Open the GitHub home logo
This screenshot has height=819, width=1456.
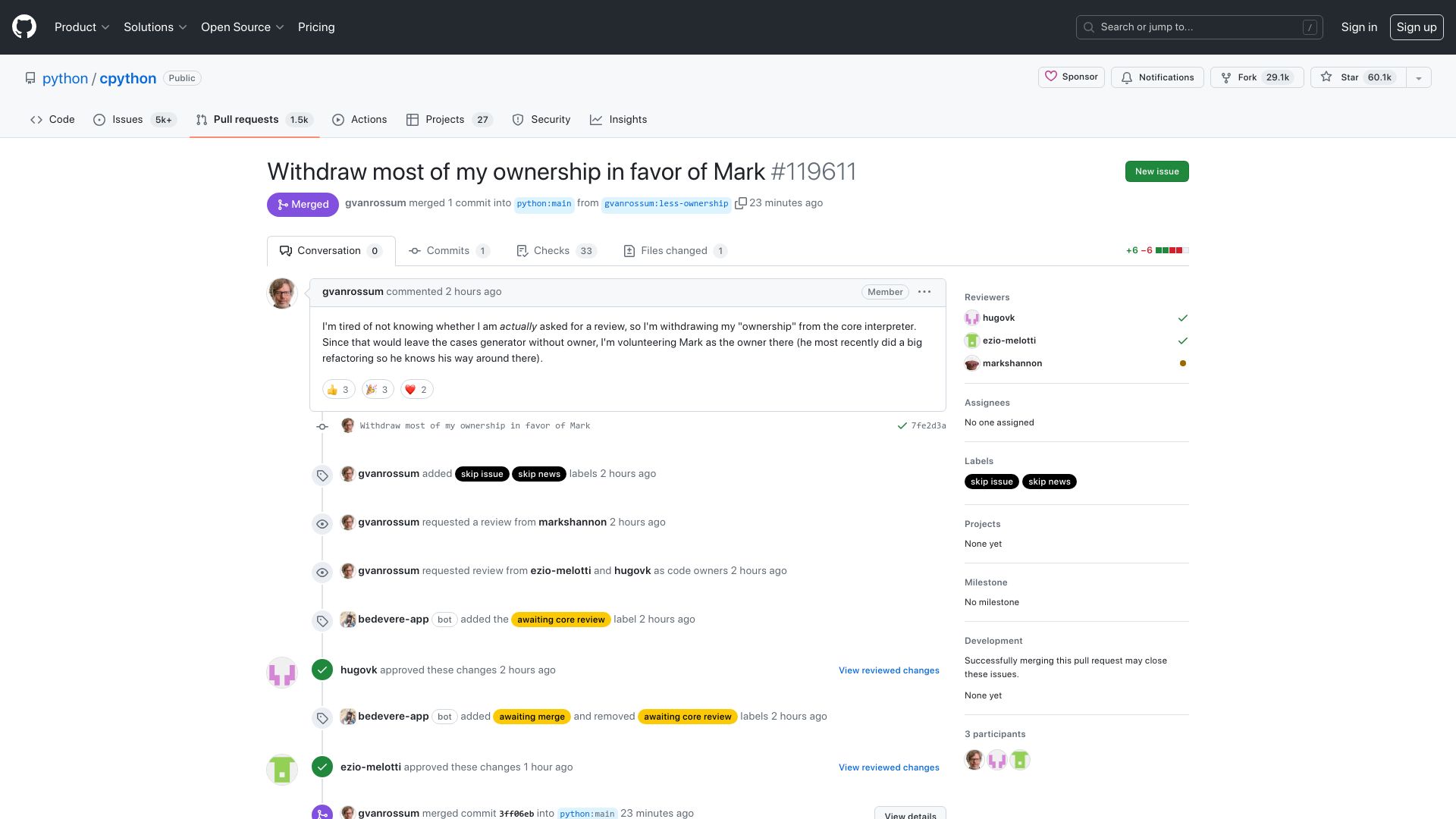pyautogui.click(x=24, y=27)
